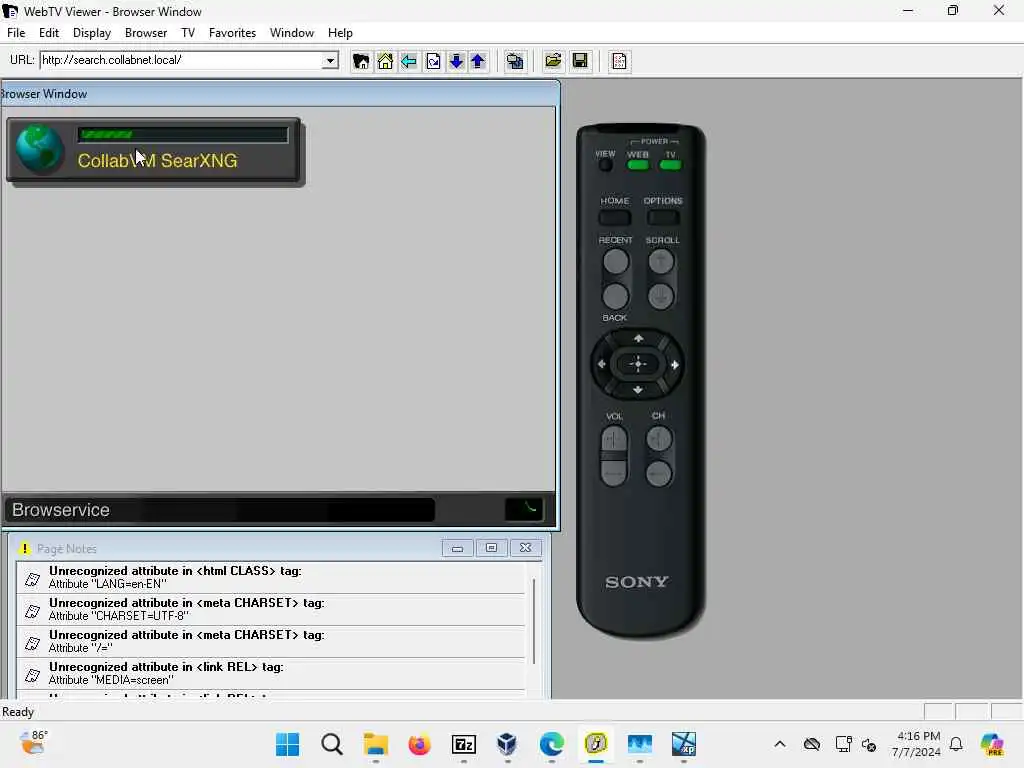The width and height of the screenshot is (1024, 768).
Task: Reload page using the document-arrow toolbar icon
Action: click(433, 61)
